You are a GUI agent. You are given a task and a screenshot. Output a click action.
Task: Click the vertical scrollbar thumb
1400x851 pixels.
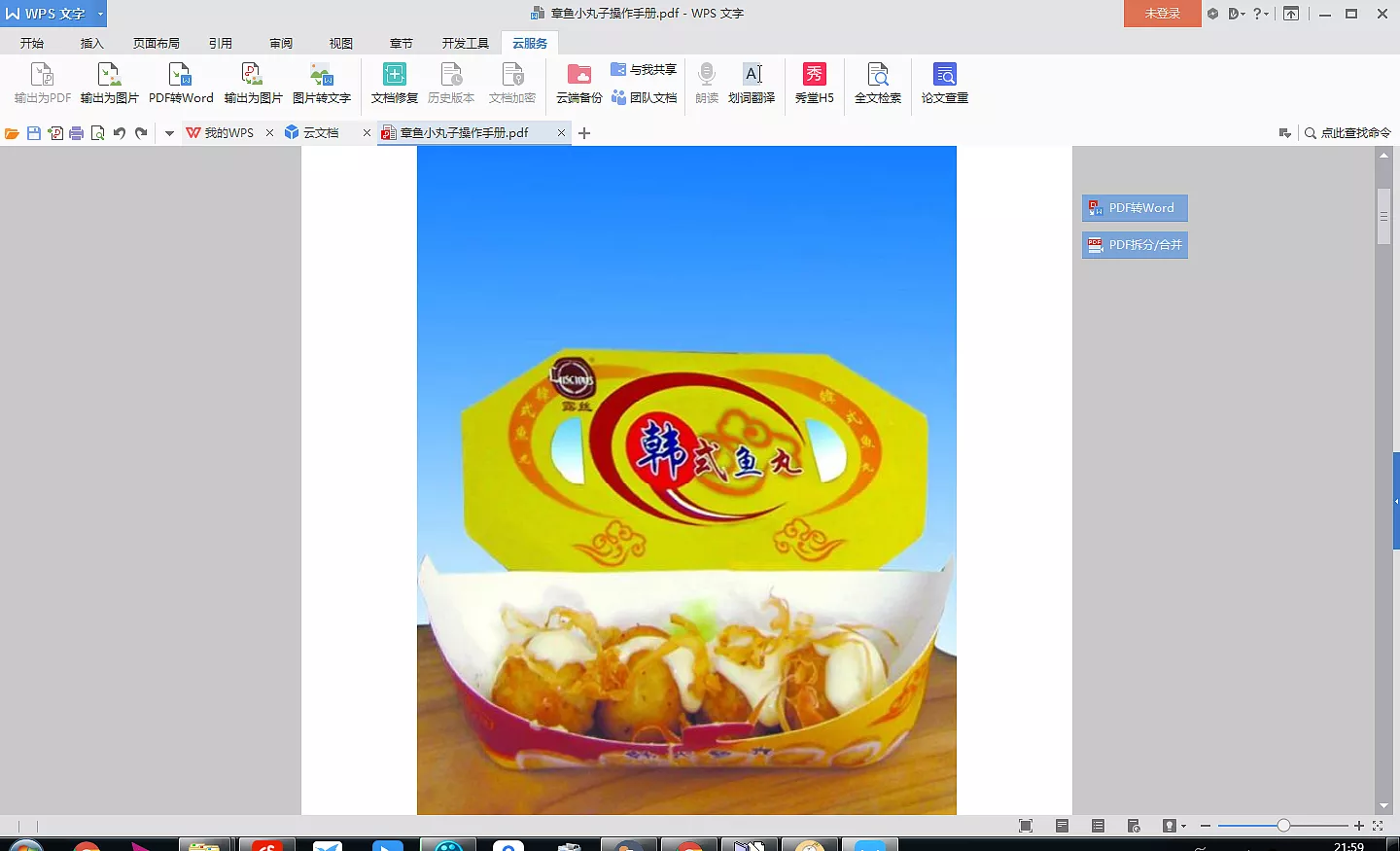tap(1383, 215)
